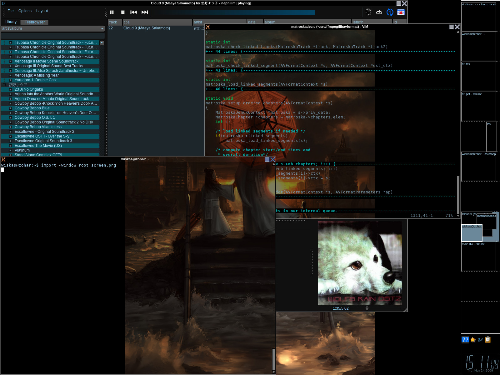Open the Layout menu in the player menu bar
The height and width of the screenshot is (375, 500).
42,11
